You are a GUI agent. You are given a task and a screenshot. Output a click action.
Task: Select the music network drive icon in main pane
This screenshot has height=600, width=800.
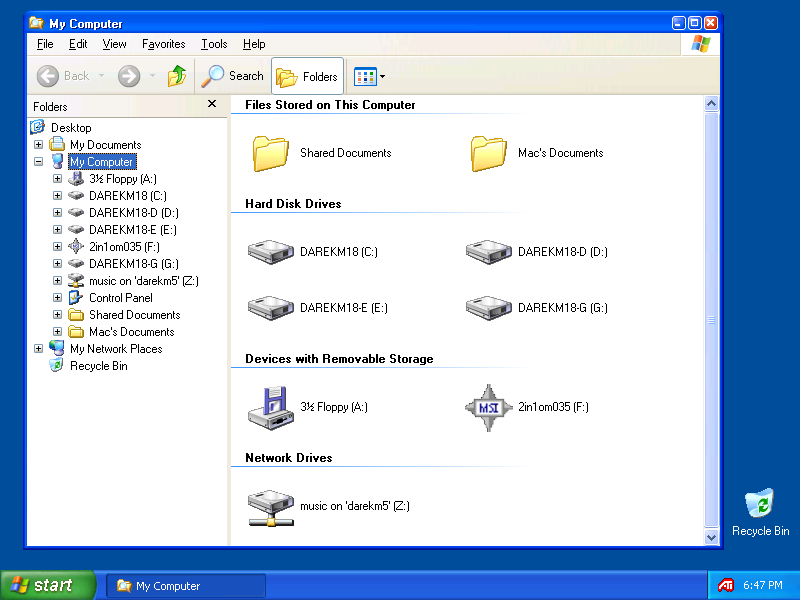point(271,507)
